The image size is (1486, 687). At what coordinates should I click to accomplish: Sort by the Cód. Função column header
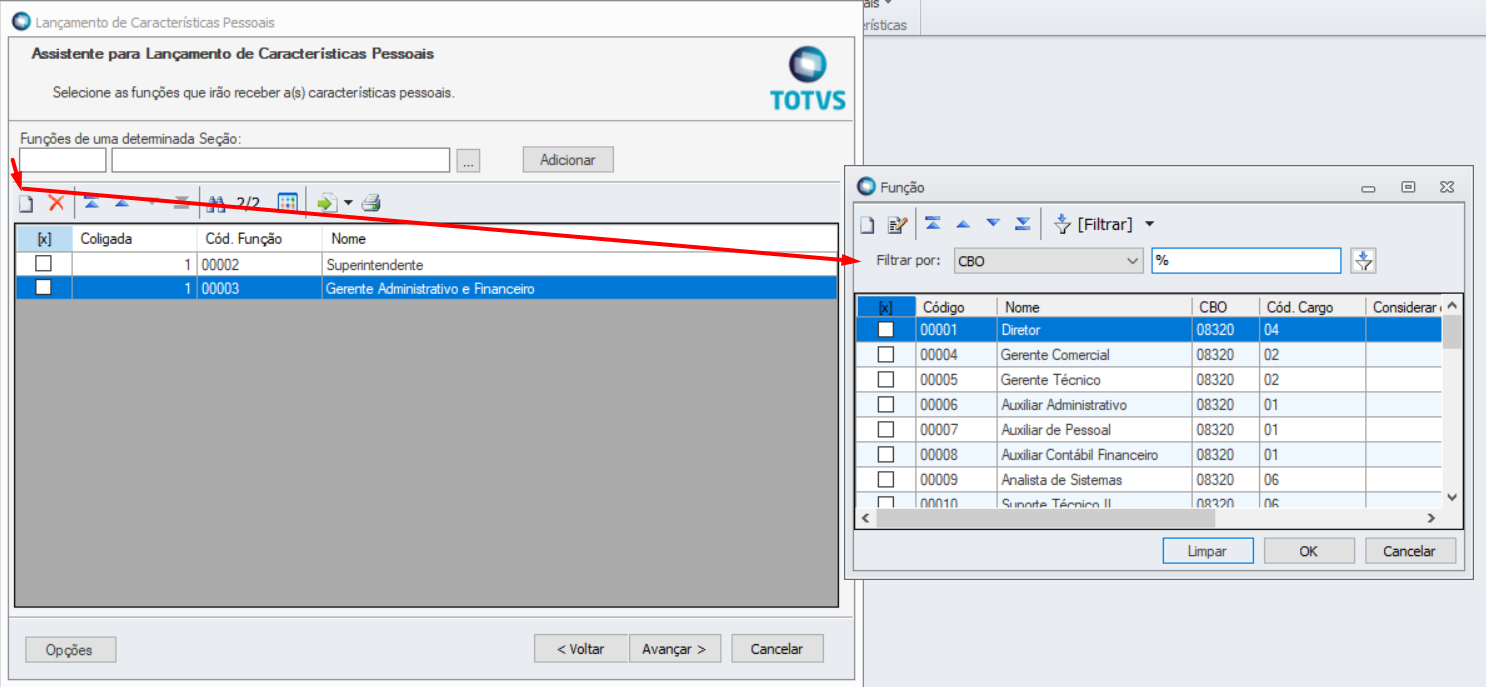click(x=260, y=239)
